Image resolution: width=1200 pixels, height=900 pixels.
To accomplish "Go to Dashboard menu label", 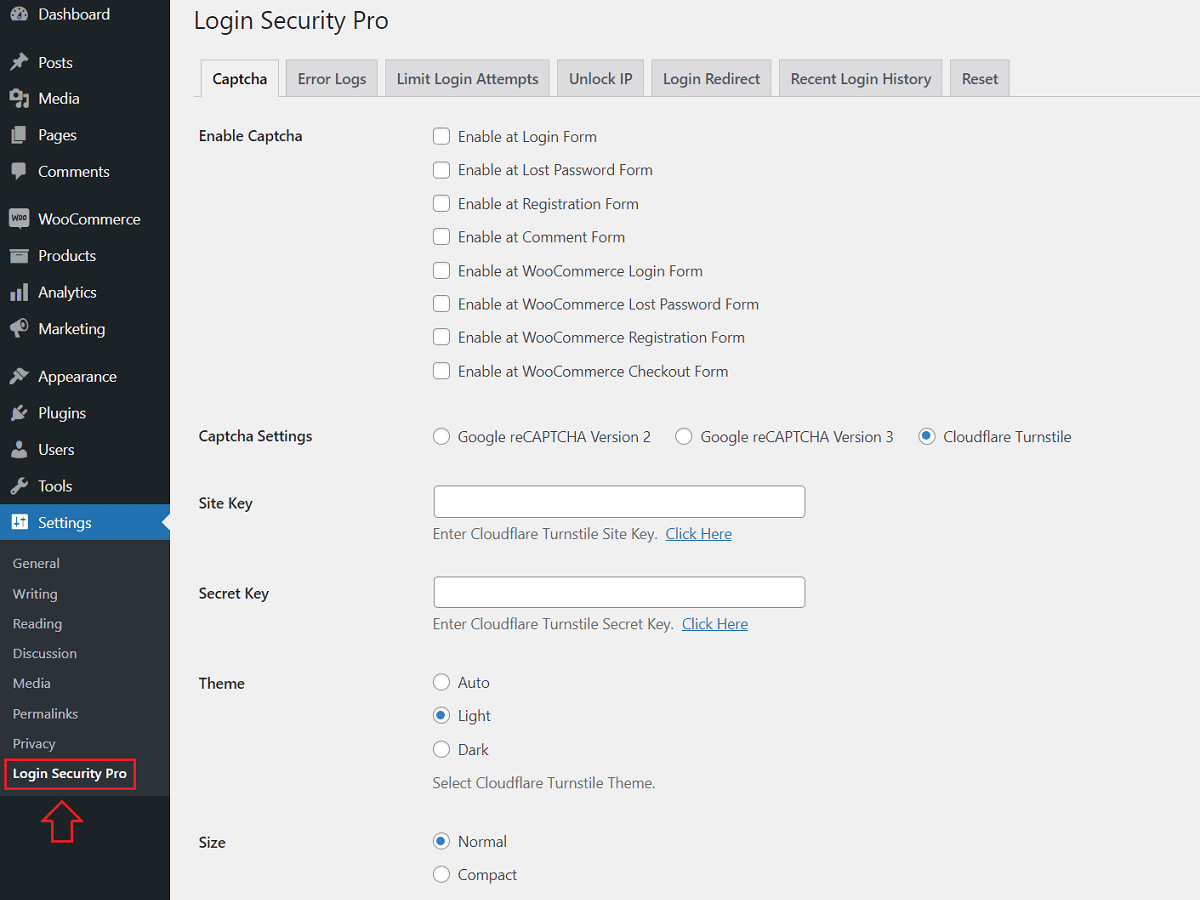I will coord(74,14).
